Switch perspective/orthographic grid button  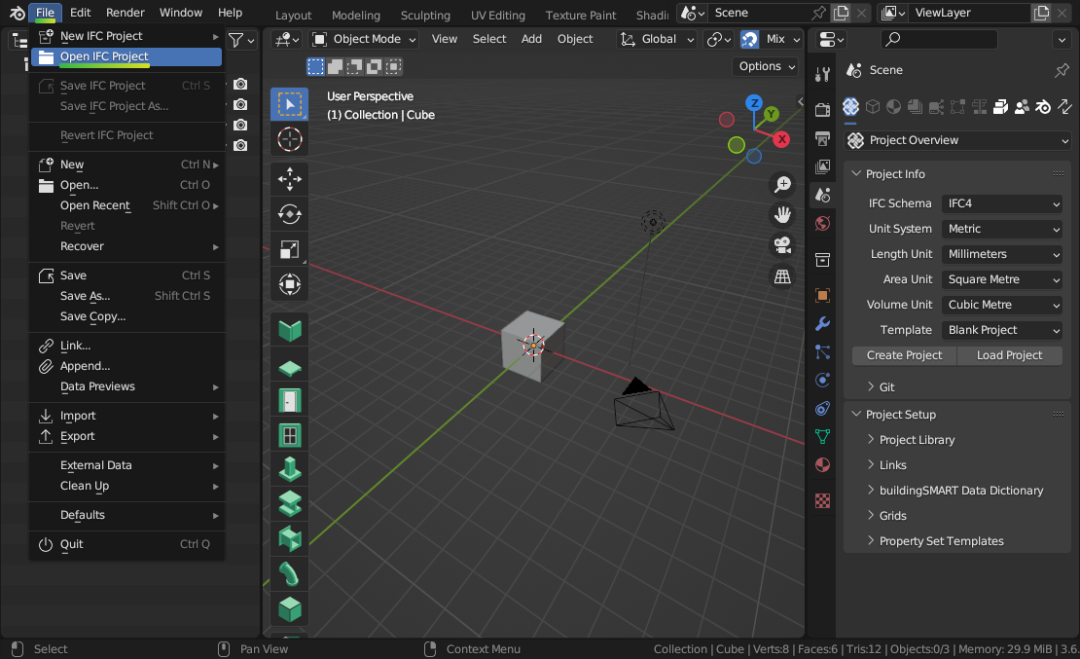(x=782, y=277)
